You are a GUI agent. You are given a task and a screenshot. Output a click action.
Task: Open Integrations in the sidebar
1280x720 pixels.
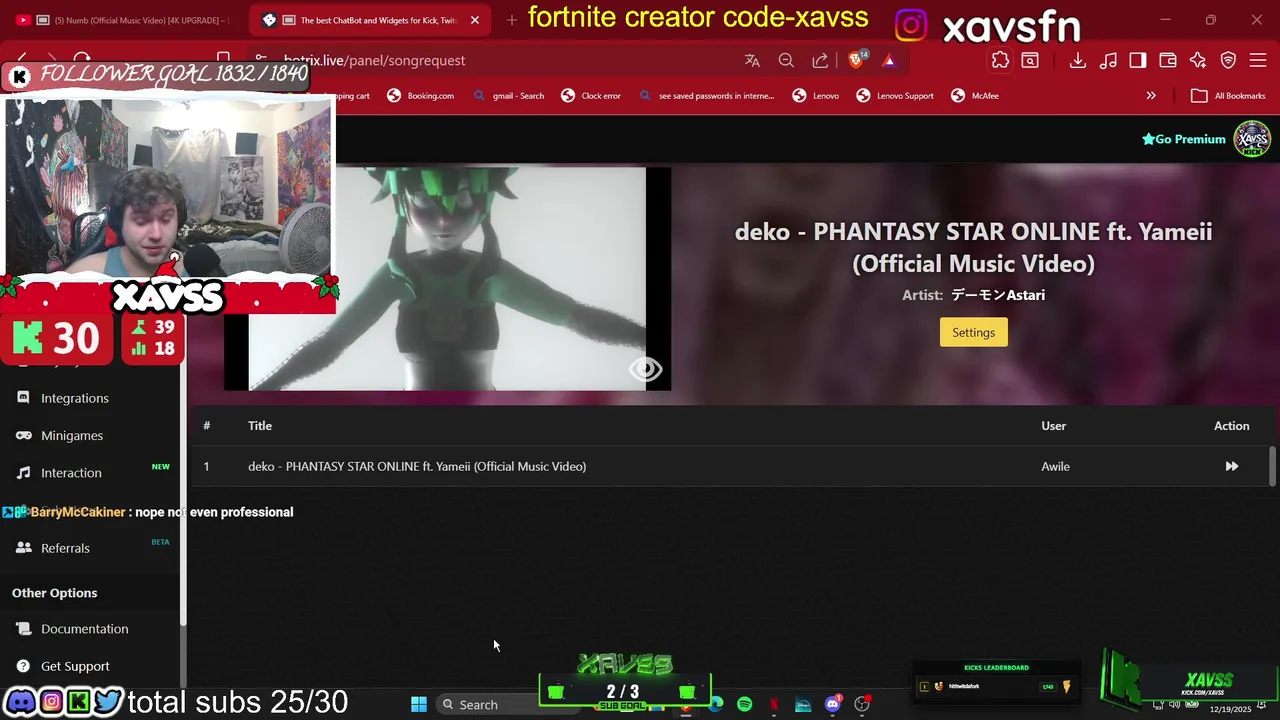click(x=75, y=398)
